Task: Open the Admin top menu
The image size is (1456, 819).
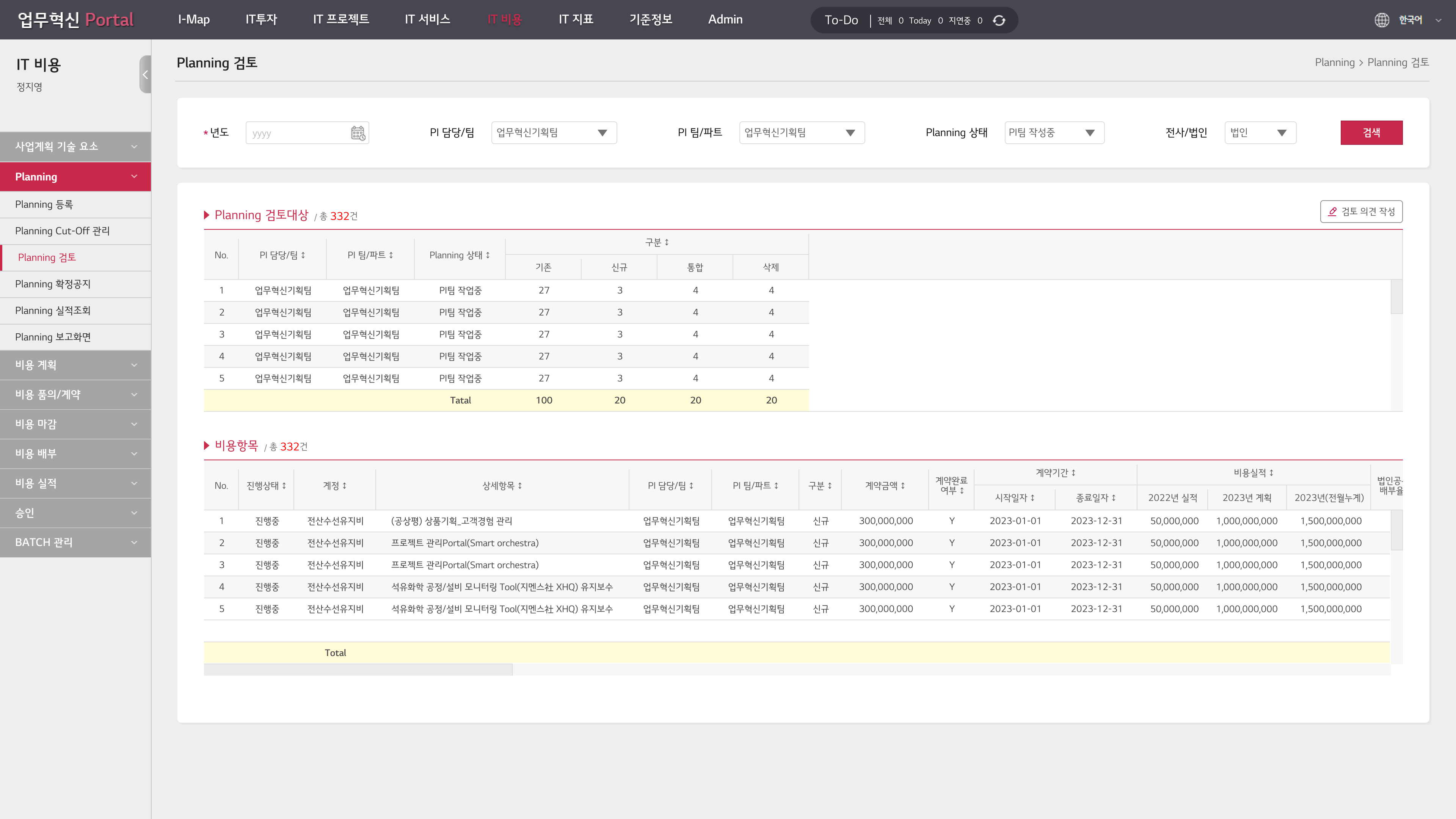Action: pos(725,20)
